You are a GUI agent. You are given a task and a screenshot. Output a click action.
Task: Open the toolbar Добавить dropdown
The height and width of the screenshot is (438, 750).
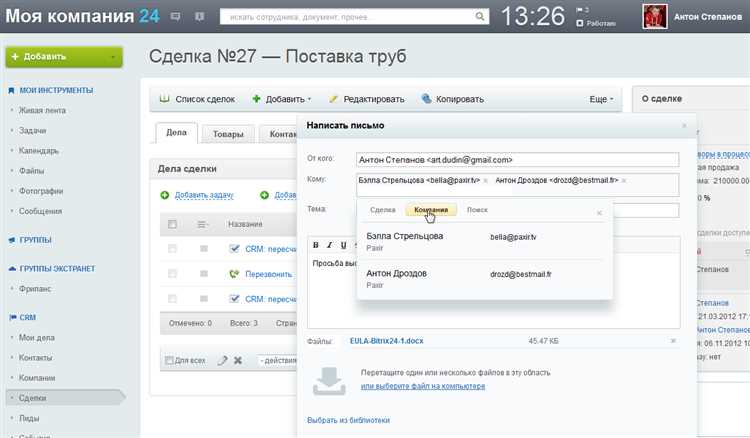pyautogui.click(x=282, y=99)
